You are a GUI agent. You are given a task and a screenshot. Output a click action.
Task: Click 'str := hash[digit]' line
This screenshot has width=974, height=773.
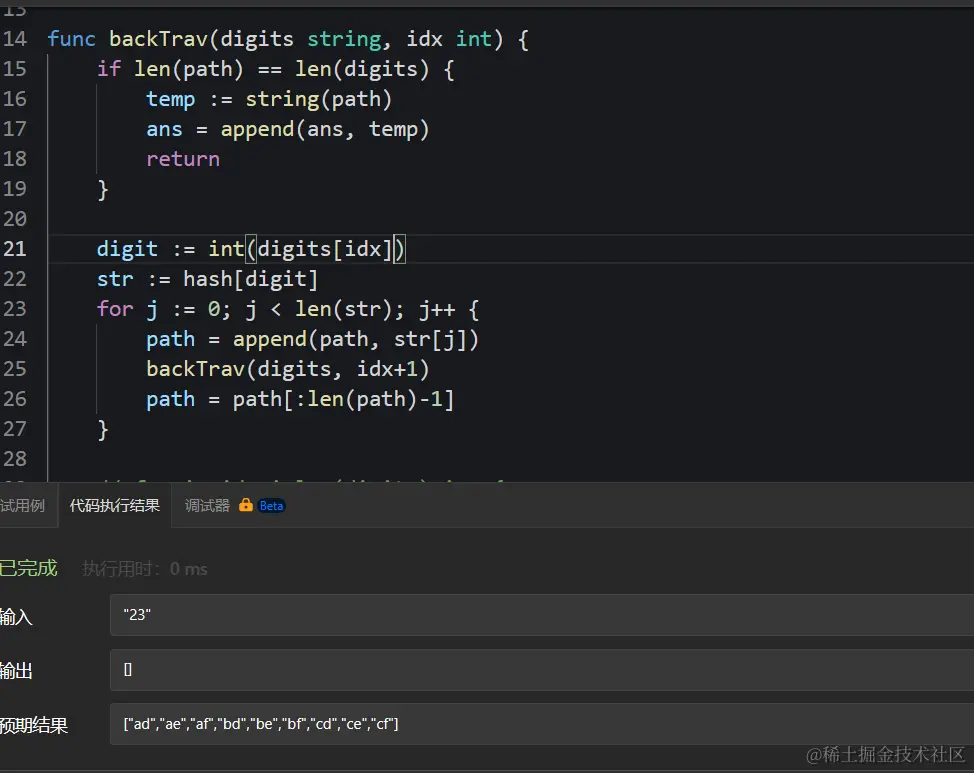tap(207, 279)
